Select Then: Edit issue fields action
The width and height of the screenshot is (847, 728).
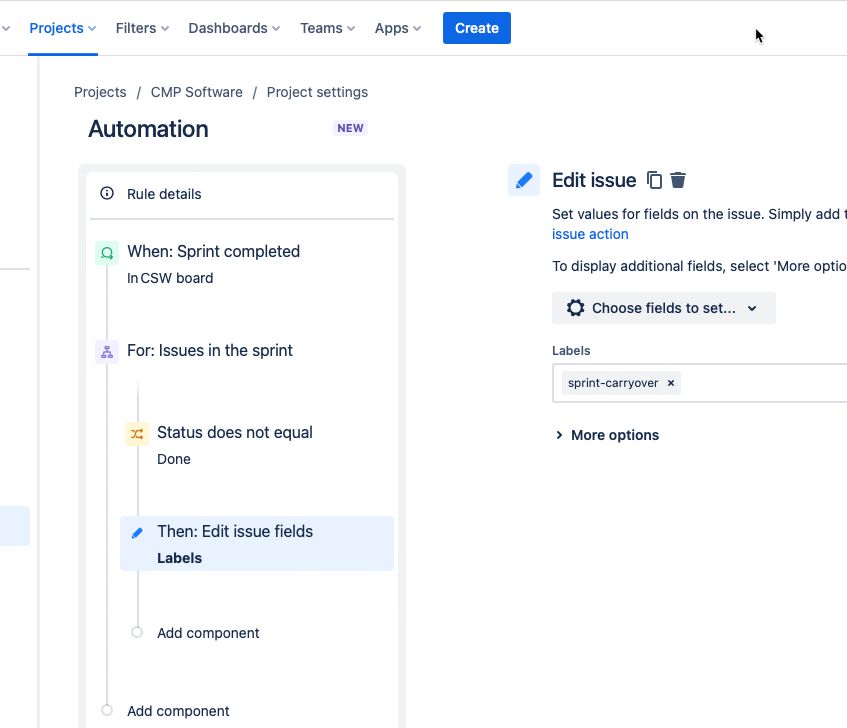257,544
